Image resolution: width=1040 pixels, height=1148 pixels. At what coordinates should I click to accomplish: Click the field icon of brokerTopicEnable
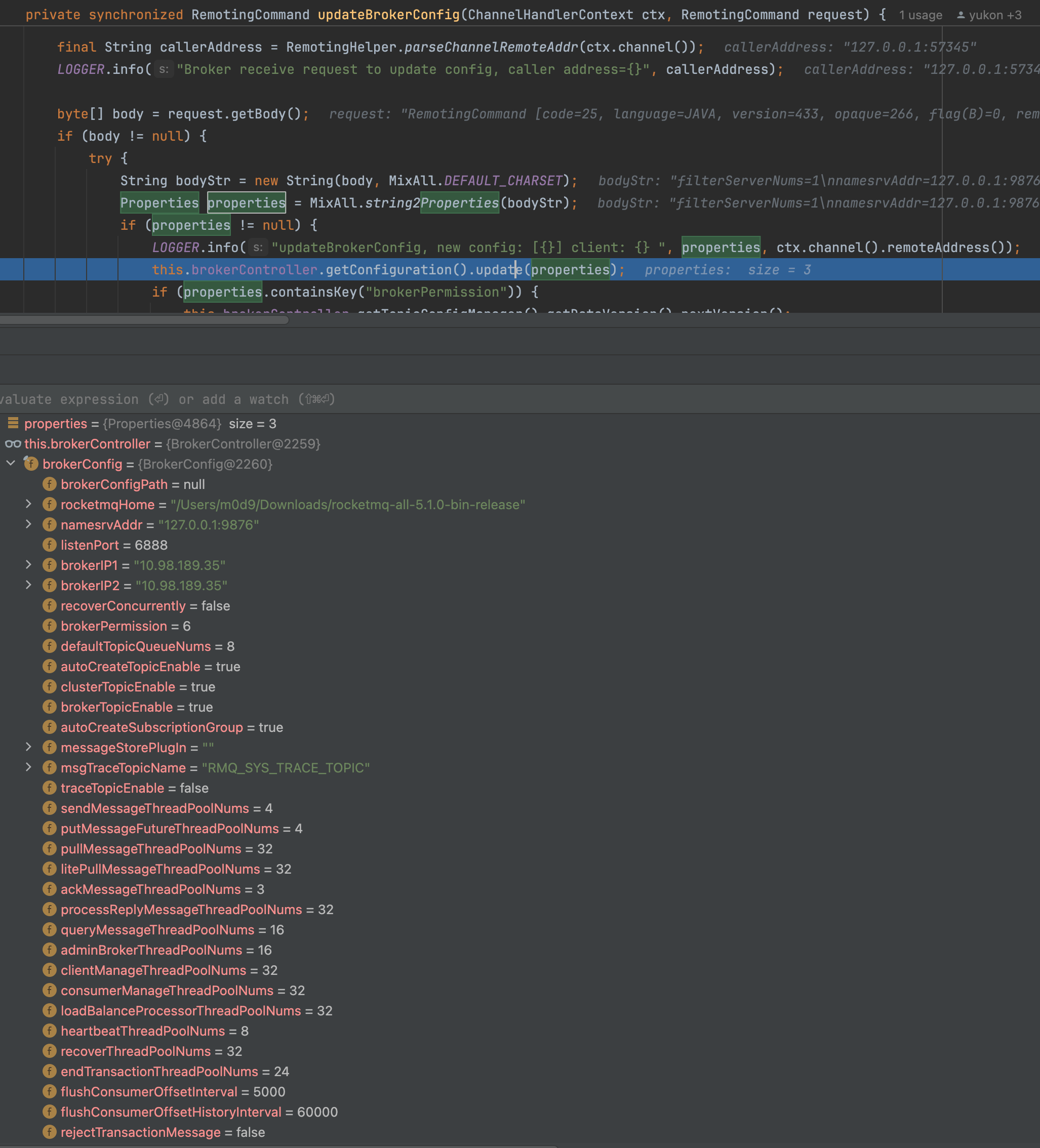tap(50, 707)
